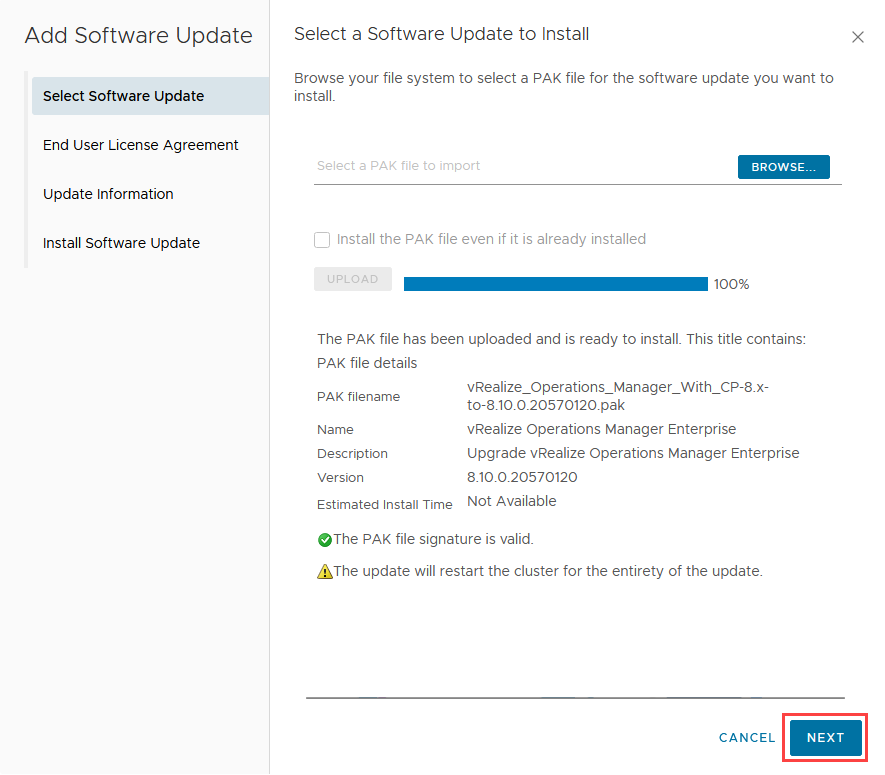
Task: Click the Browse button for PAK file
Action: (x=783, y=167)
